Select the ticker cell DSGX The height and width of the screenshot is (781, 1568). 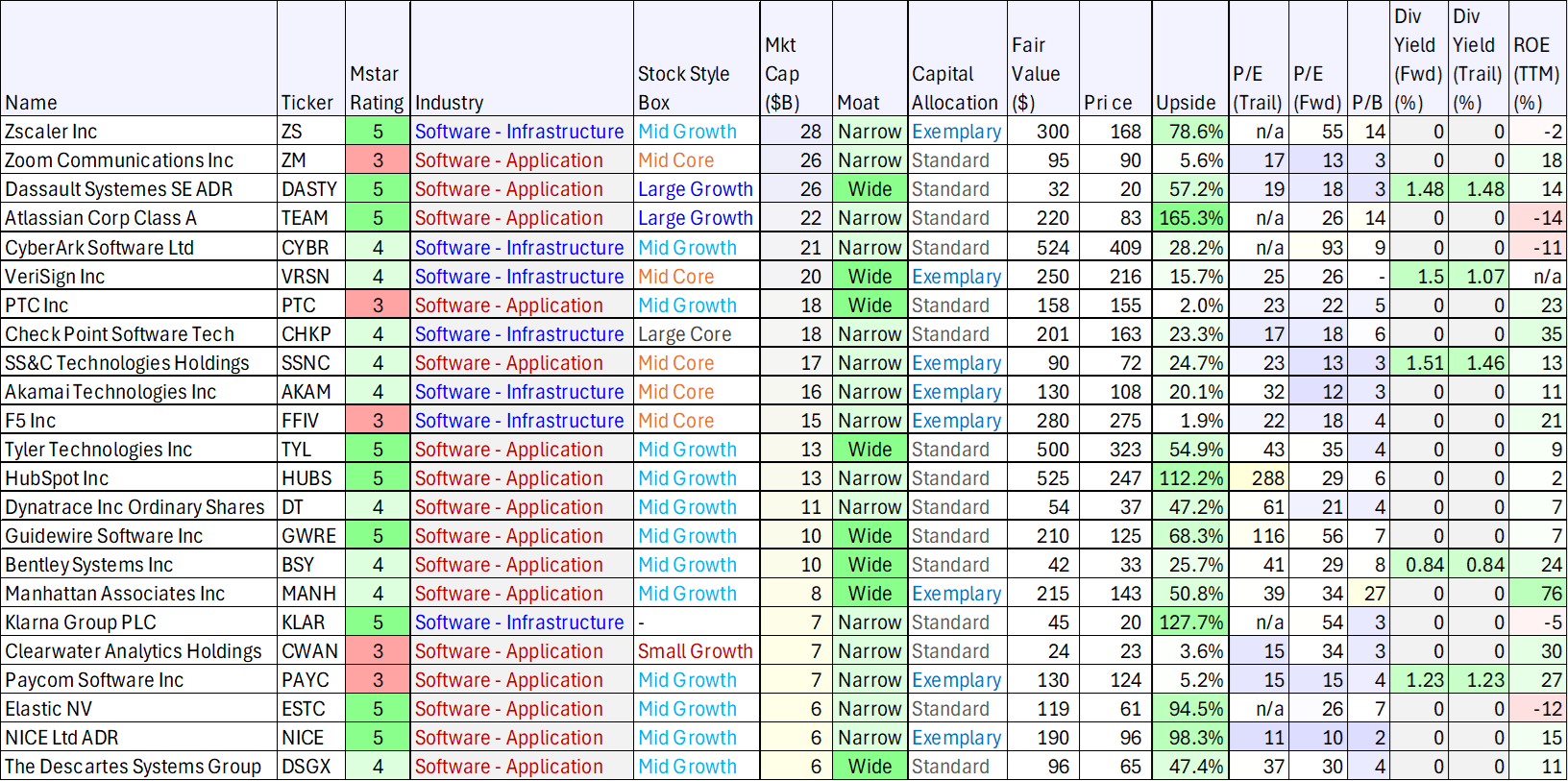[x=310, y=766]
